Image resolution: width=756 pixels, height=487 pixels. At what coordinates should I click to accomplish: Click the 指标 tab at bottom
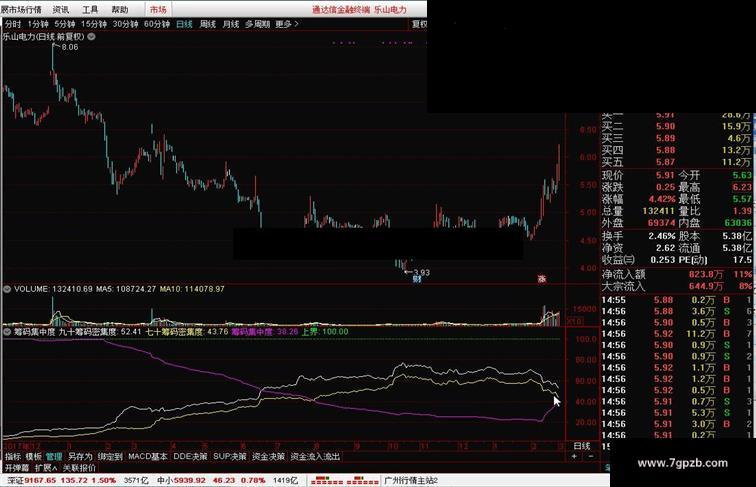click(13, 456)
